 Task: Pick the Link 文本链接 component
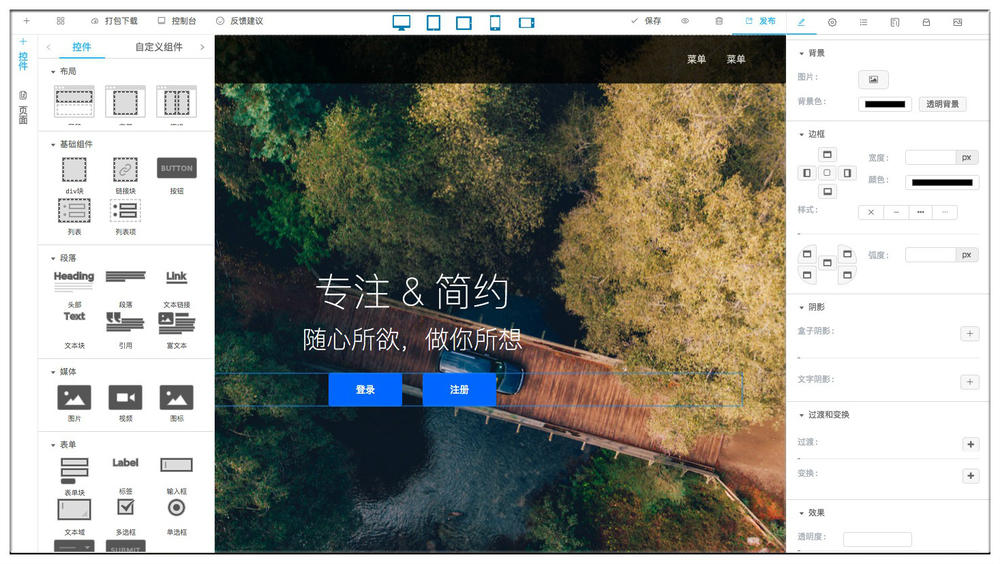point(177,277)
